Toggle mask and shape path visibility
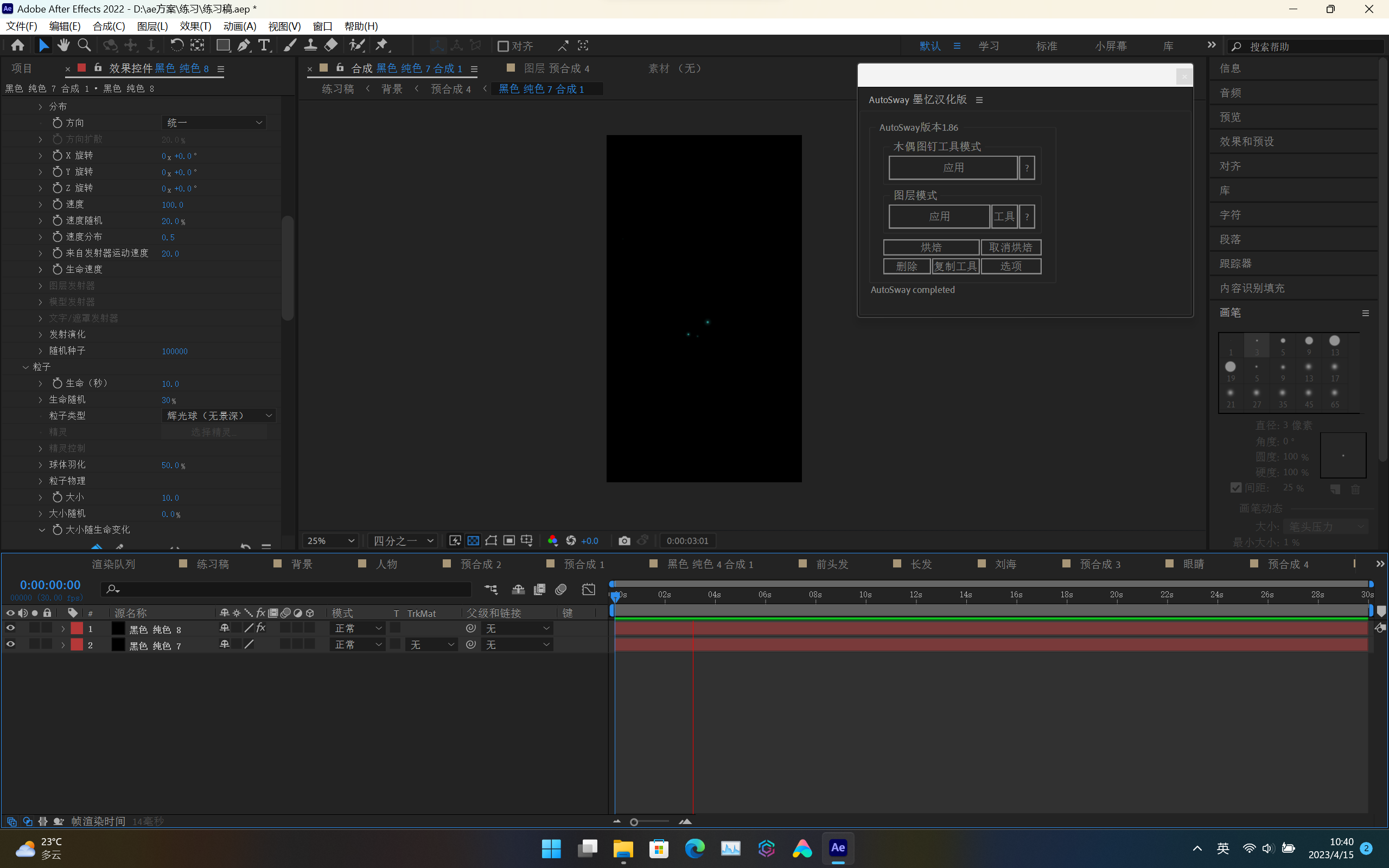The image size is (1389, 868). coord(490,541)
